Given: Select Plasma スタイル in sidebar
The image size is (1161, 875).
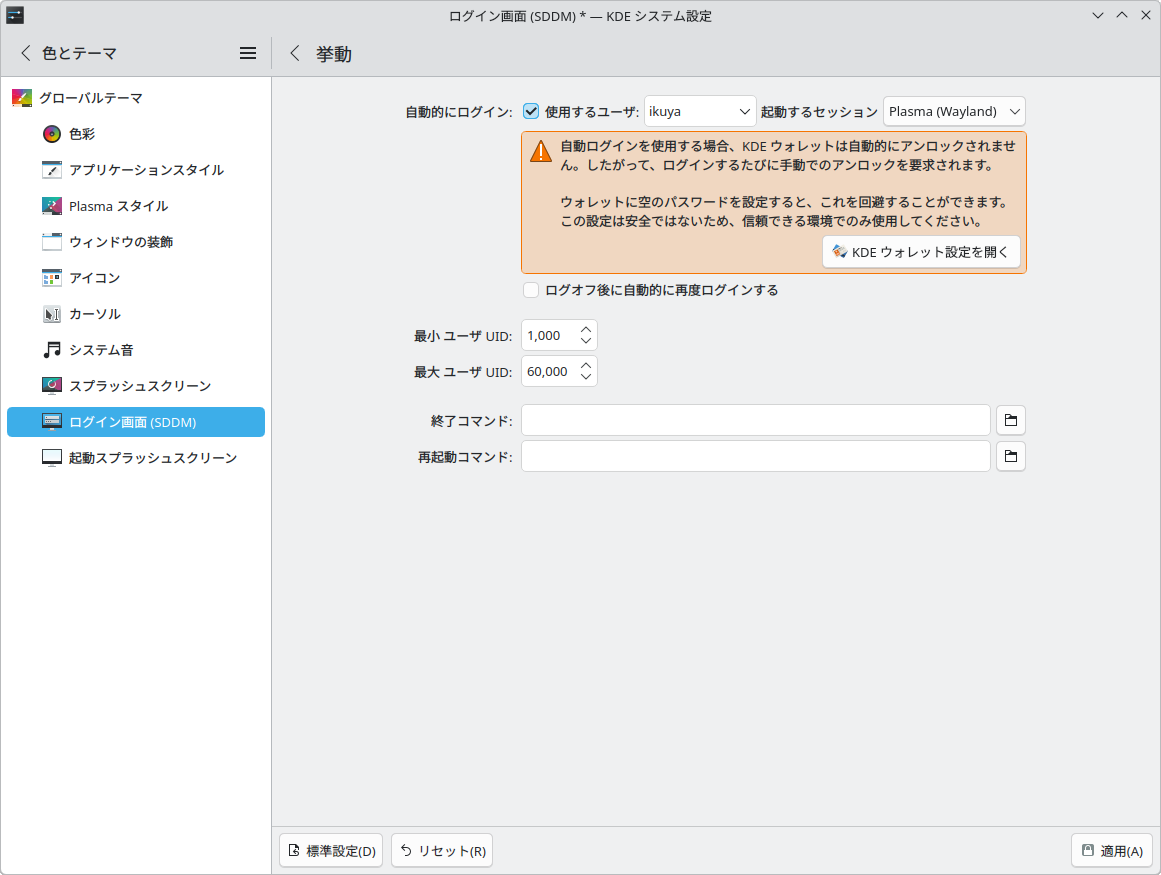Looking at the screenshot, I should coord(136,206).
